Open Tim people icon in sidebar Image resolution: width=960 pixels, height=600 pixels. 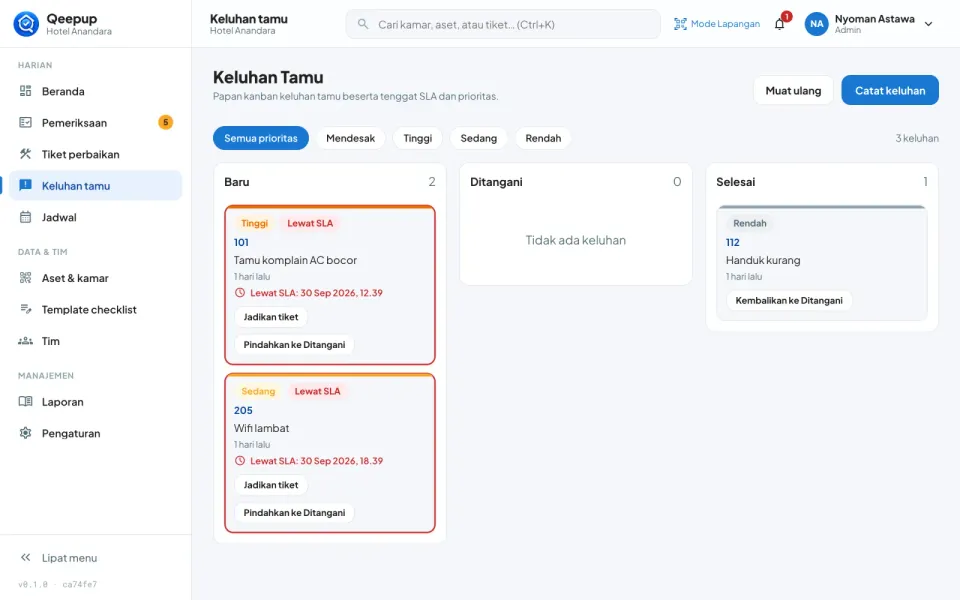tap(25, 341)
